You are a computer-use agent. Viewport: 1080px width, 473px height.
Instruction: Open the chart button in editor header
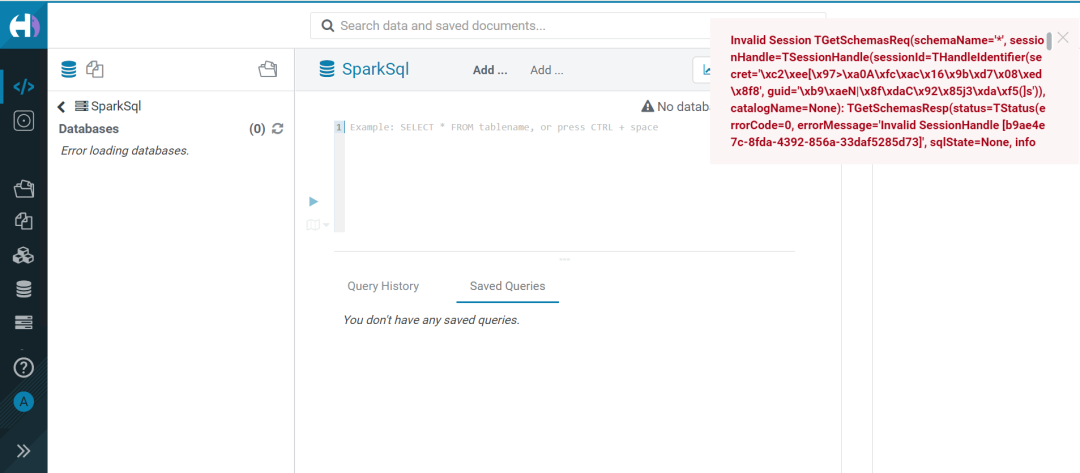click(x=702, y=70)
